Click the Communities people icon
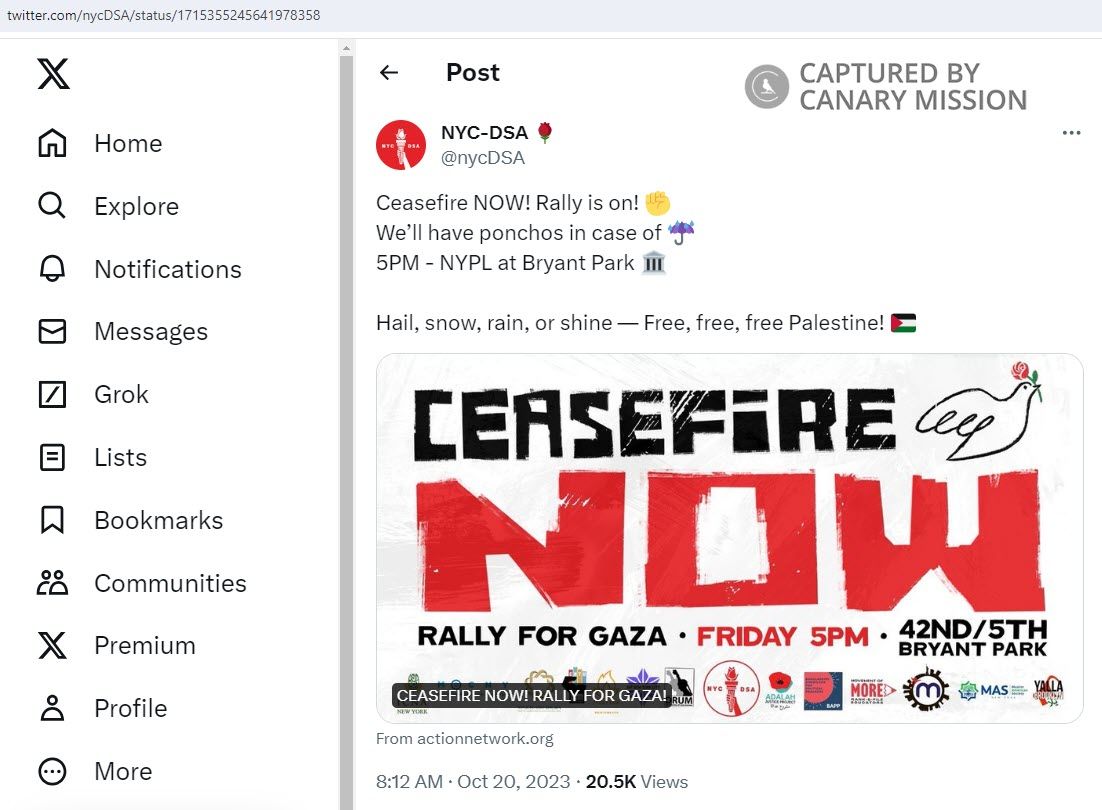Image resolution: width=1102 pixels, height=810 pixels. pos(52,583)
